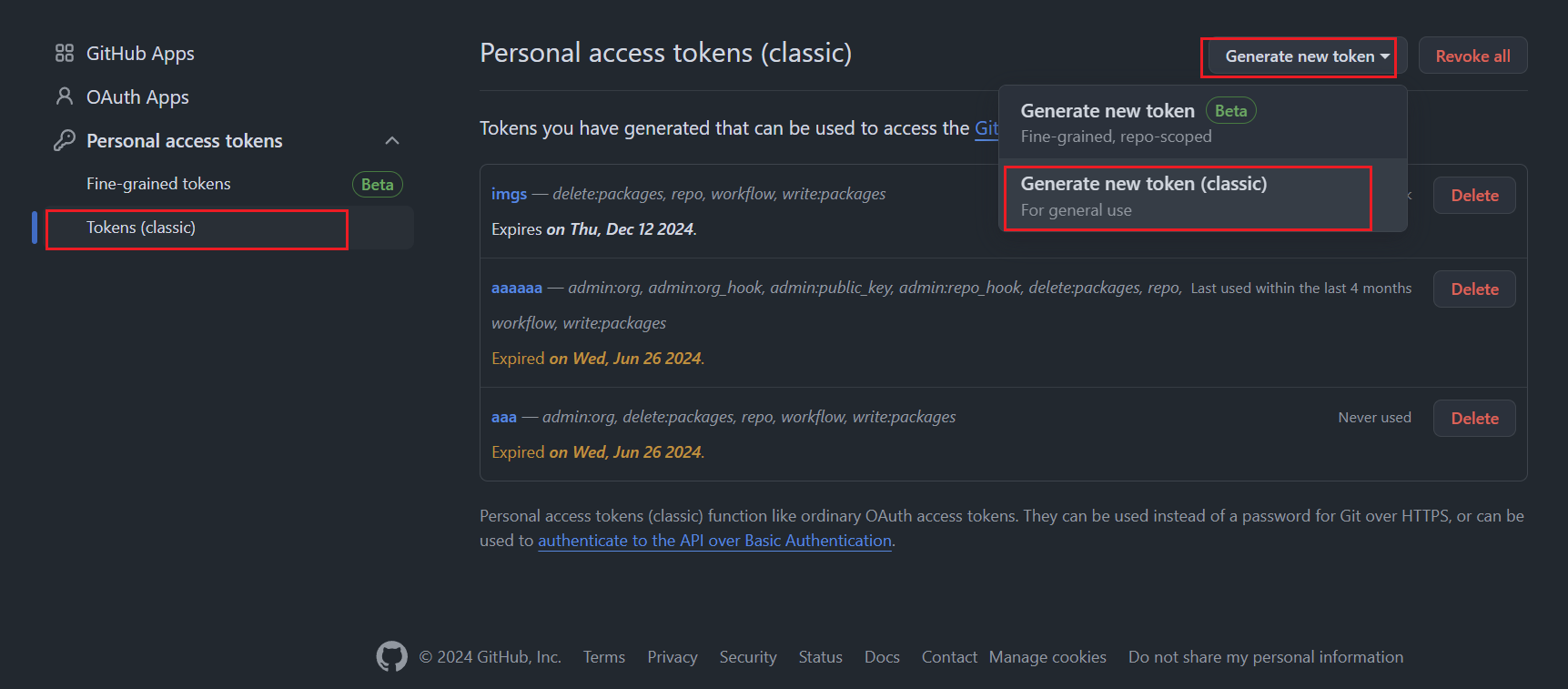The width and height of the screenshot is (1568, 689).
Task: Delete the imgs token
Action: (x=1474, y=196)
